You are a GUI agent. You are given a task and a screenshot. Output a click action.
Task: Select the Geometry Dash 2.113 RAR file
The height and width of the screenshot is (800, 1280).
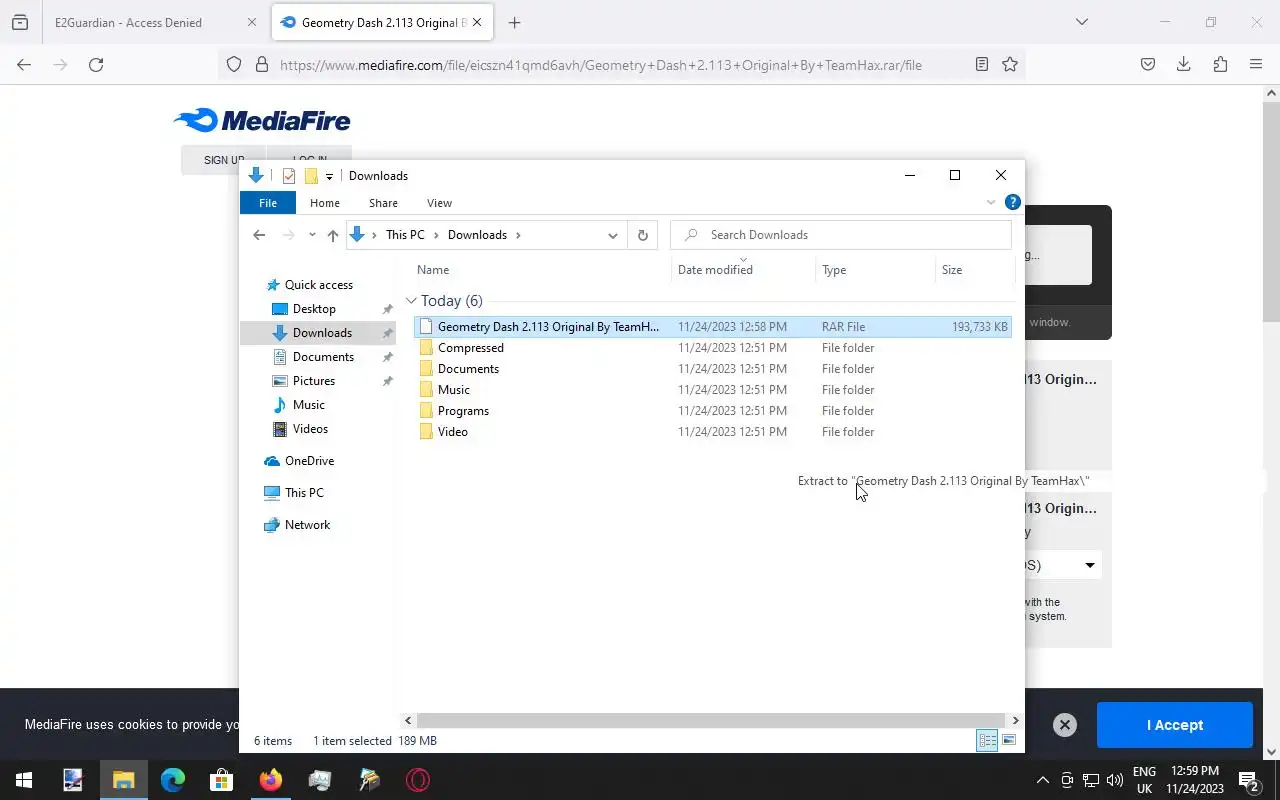(712, 327)
